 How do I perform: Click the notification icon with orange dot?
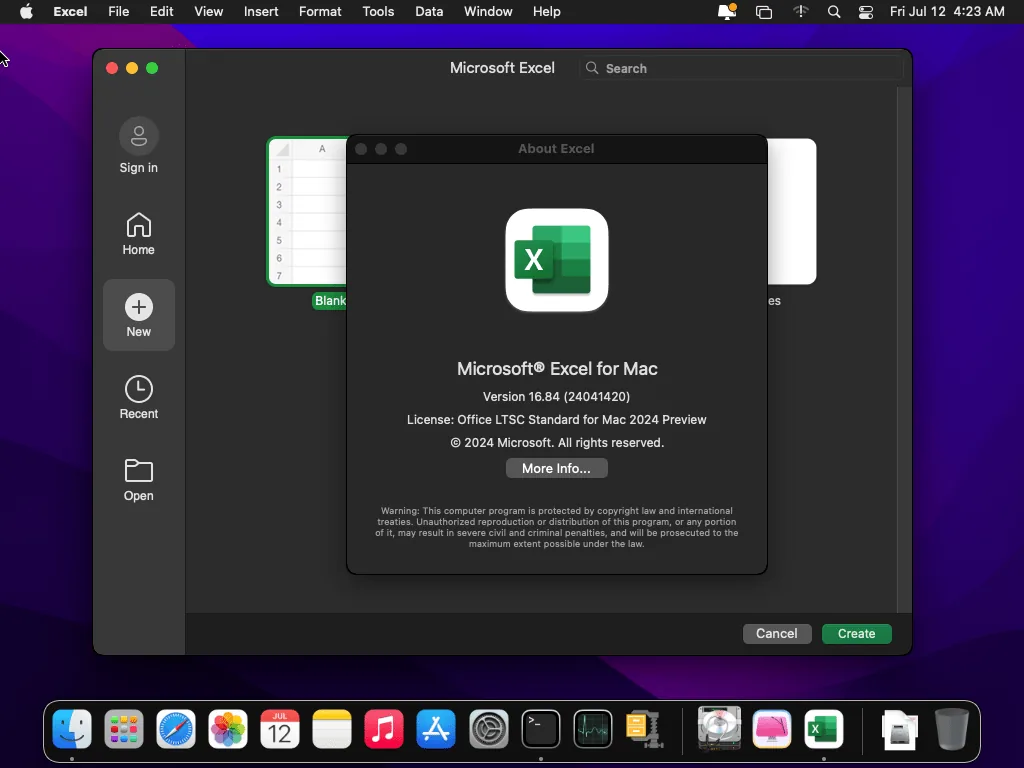pyautogui.click(x=727, y=12)
